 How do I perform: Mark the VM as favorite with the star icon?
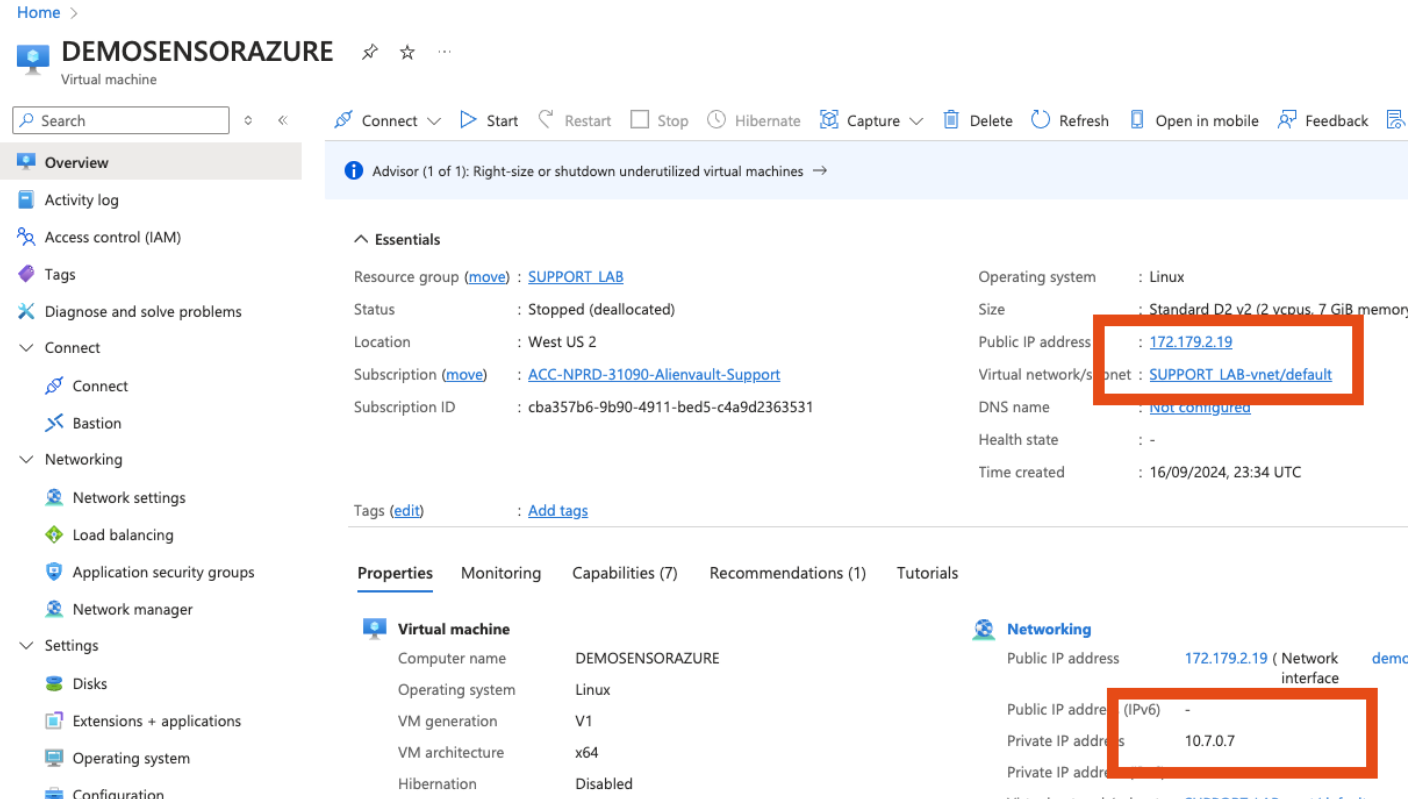407,52
